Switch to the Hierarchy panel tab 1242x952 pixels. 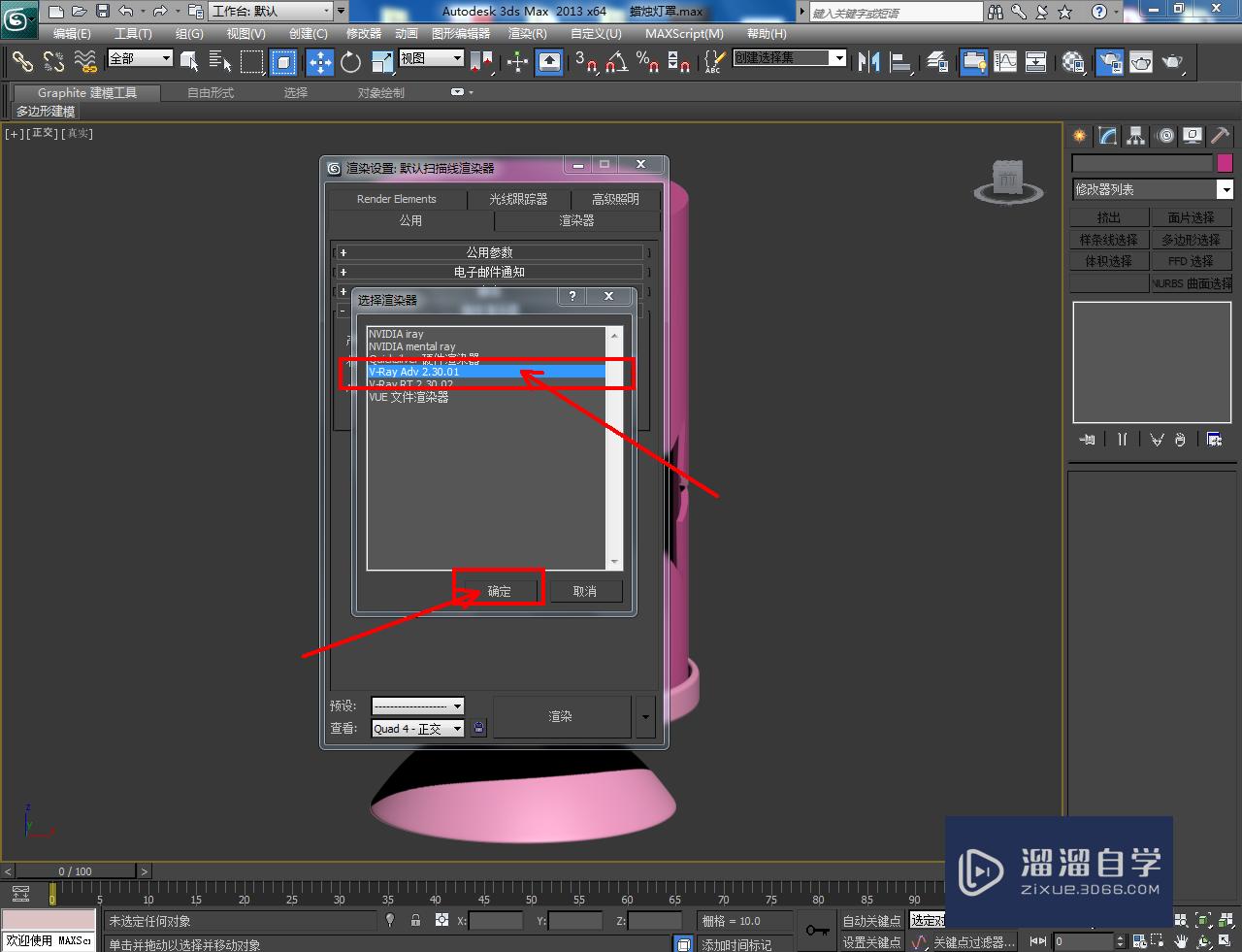click(1135, 136)
